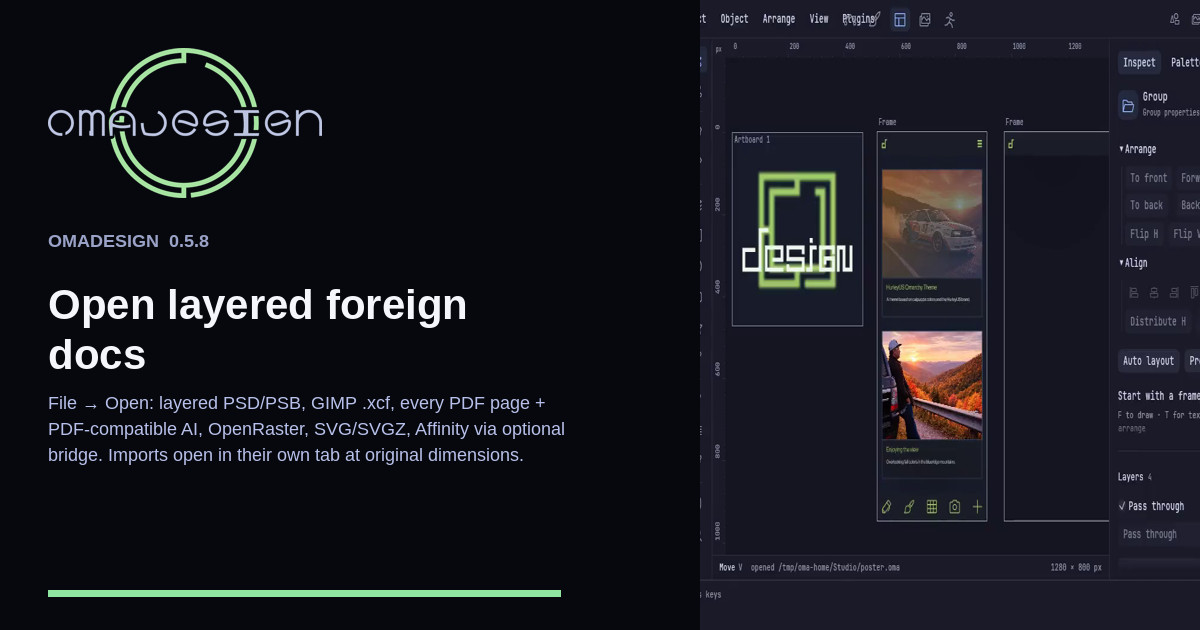The width and height of the screenshot is (1200, 630).
Task: Open the Pass through blend mode dropdown
Action: pyautogui.click(x=1159, y=535)
